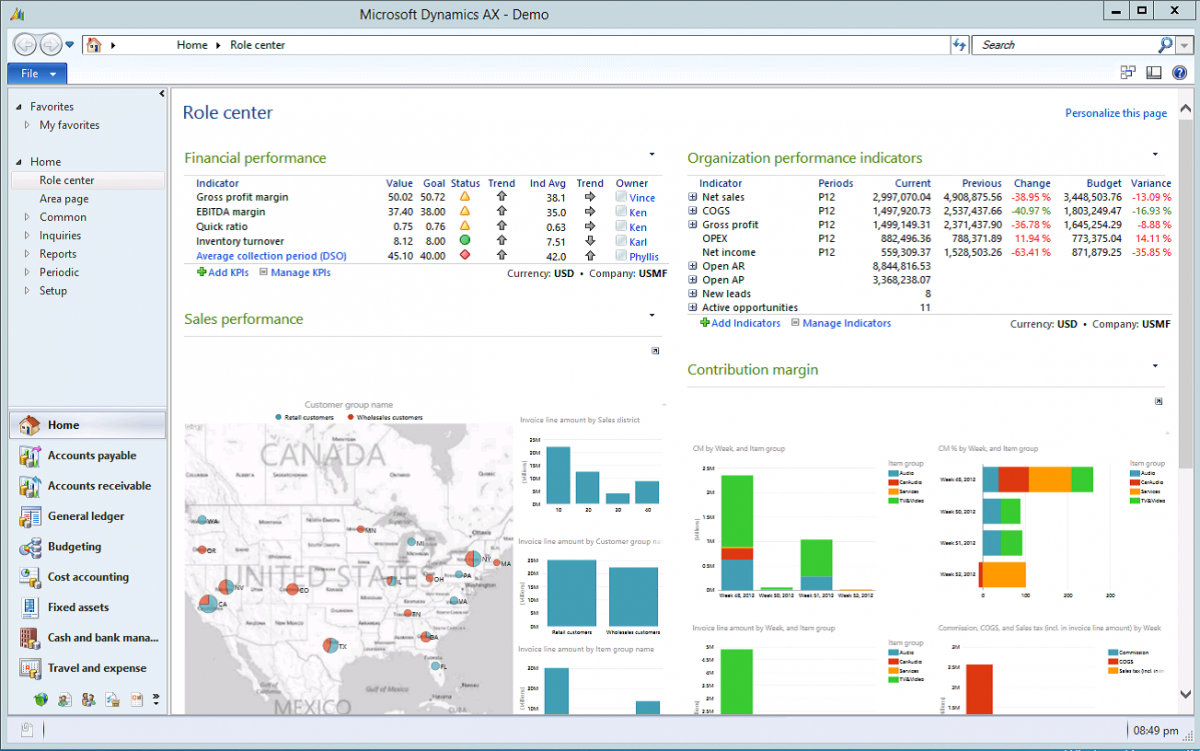Open the Financial performance web part dropdown arrow
The width and height of the screenshot is (1200, 751).
pyautogui.click(x=652, y=154)
